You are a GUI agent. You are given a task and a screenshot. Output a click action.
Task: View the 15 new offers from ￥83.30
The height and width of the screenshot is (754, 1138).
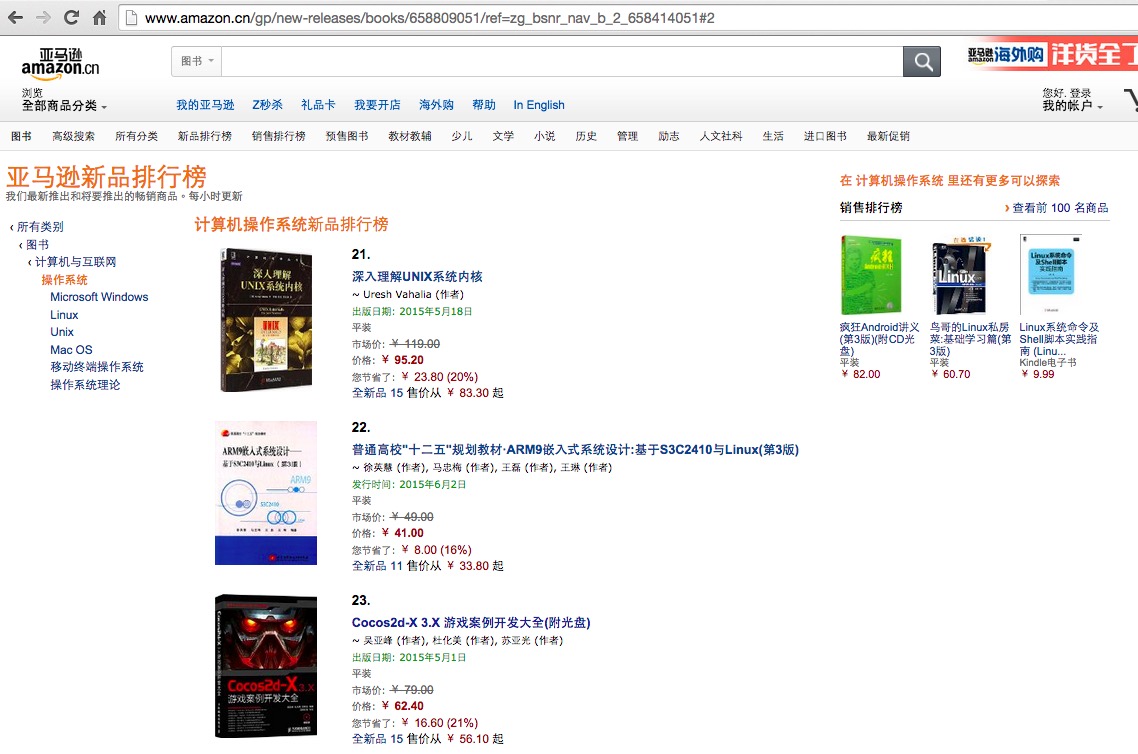click(427, 393)
